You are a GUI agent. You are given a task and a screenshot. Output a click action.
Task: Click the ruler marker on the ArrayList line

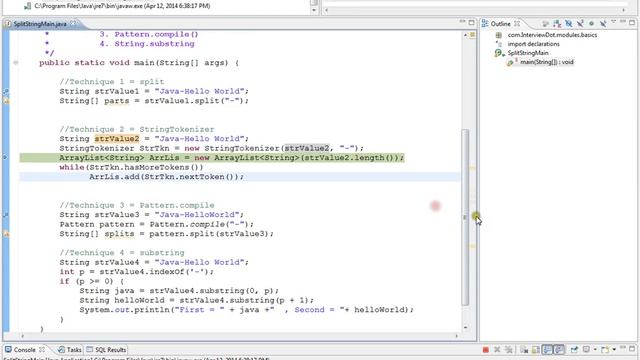click(x=5, y=158)
